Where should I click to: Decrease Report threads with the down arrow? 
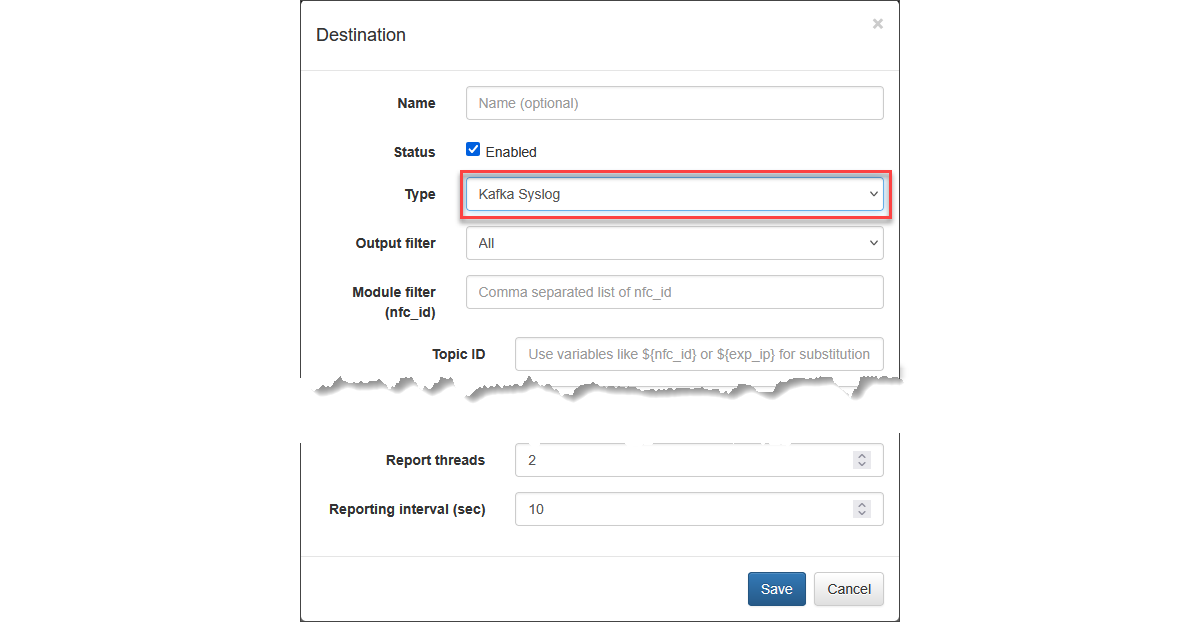861,465
